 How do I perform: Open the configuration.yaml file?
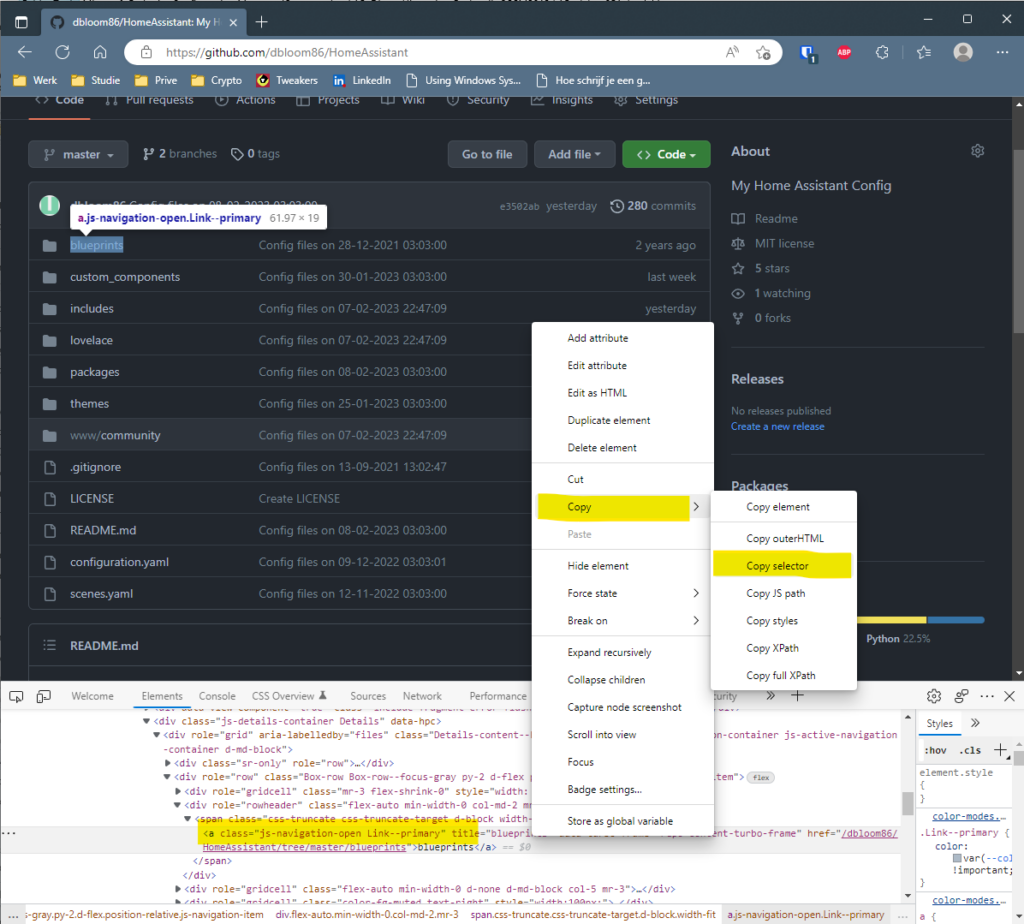point(120,562)
